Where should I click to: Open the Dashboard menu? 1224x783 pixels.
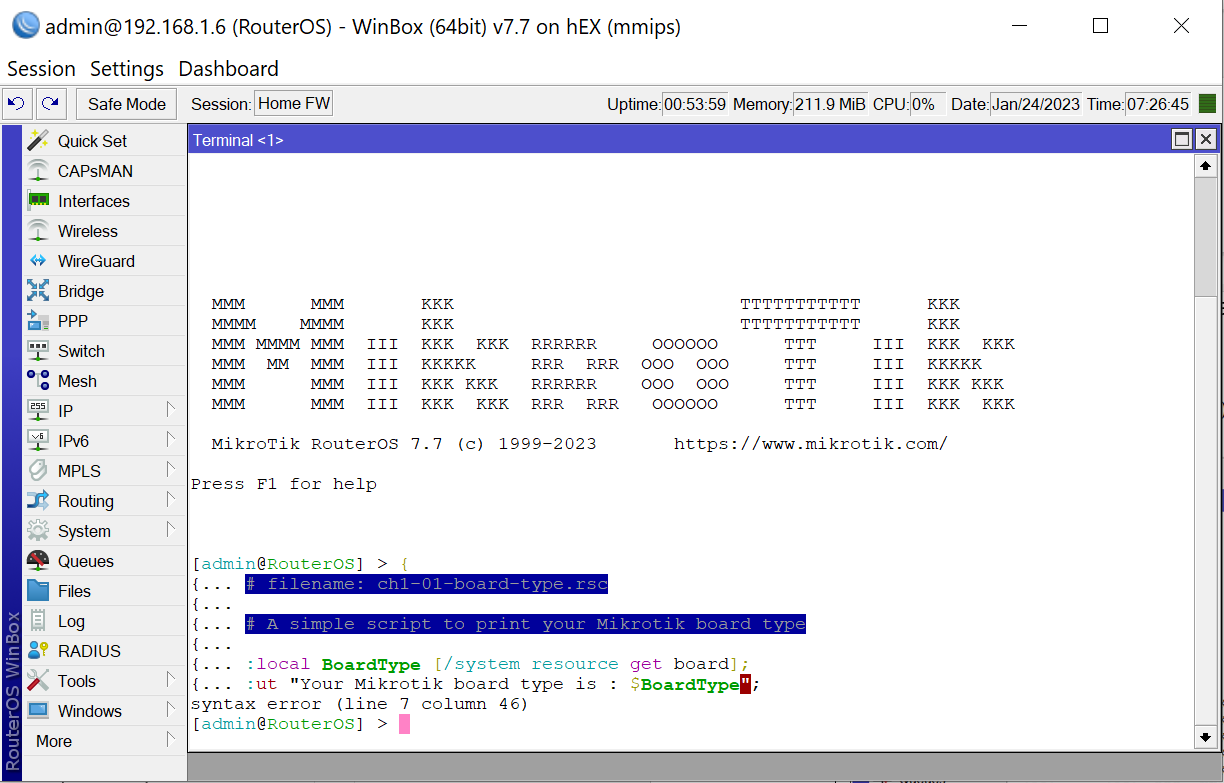[228, 69]
